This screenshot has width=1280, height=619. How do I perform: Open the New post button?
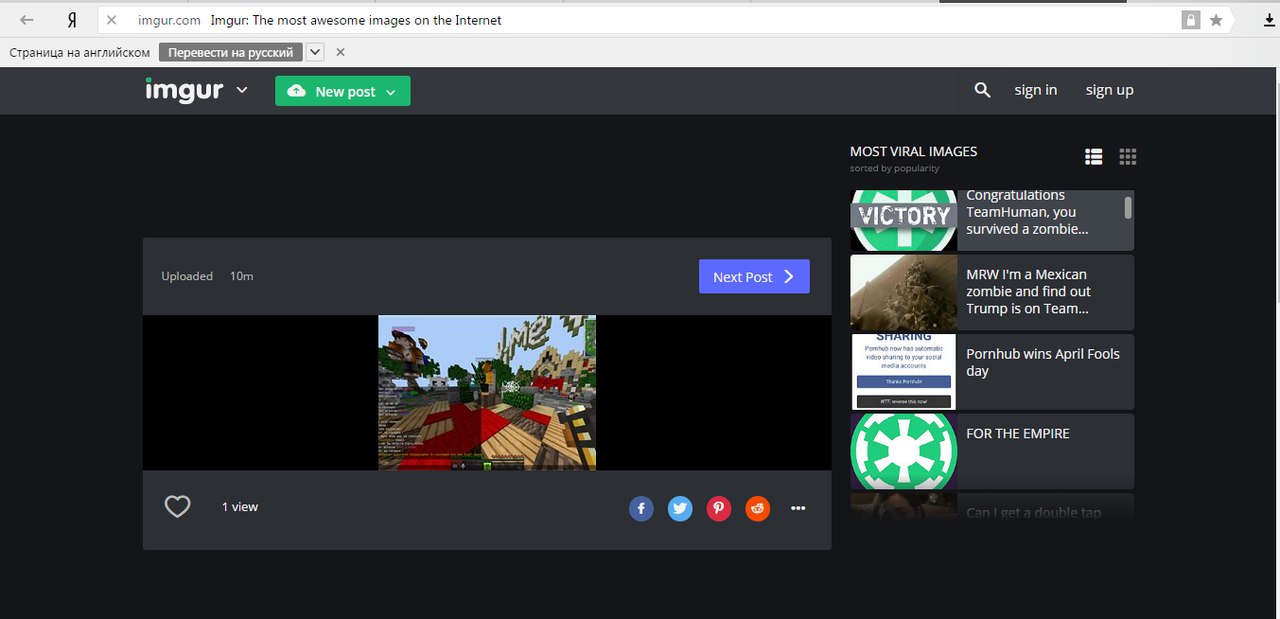343,91
